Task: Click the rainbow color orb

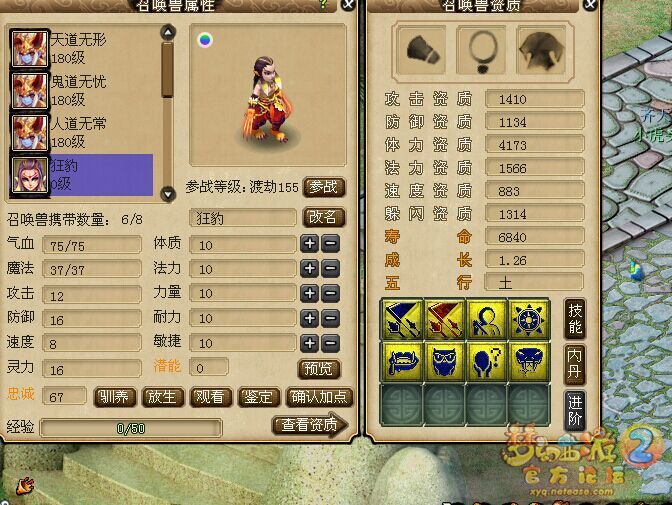Action: pyautogui.click(x=205, y=40)
